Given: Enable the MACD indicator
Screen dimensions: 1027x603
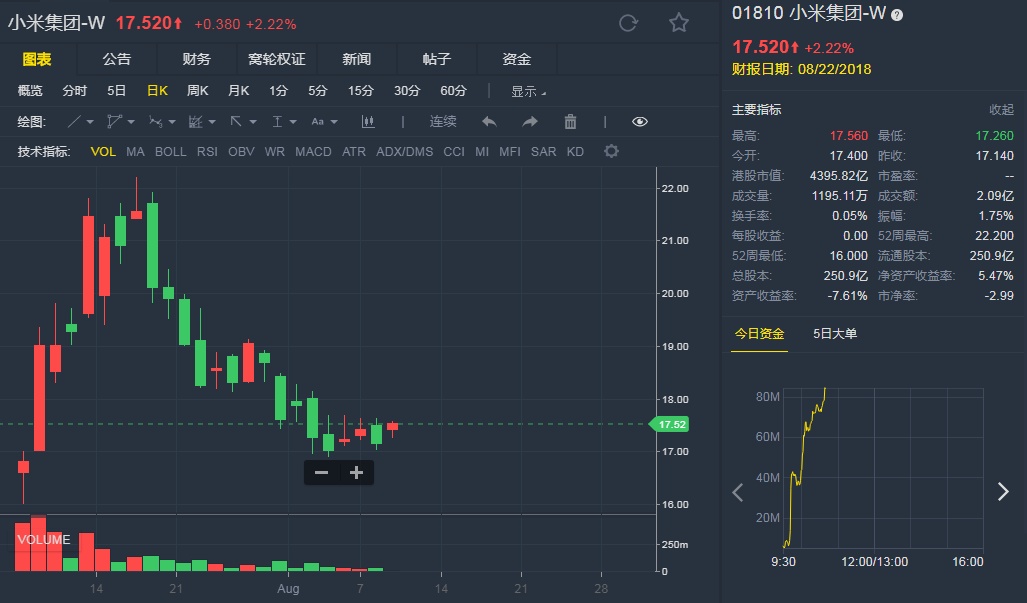Looking at the screenshot, I should [313, 152].
